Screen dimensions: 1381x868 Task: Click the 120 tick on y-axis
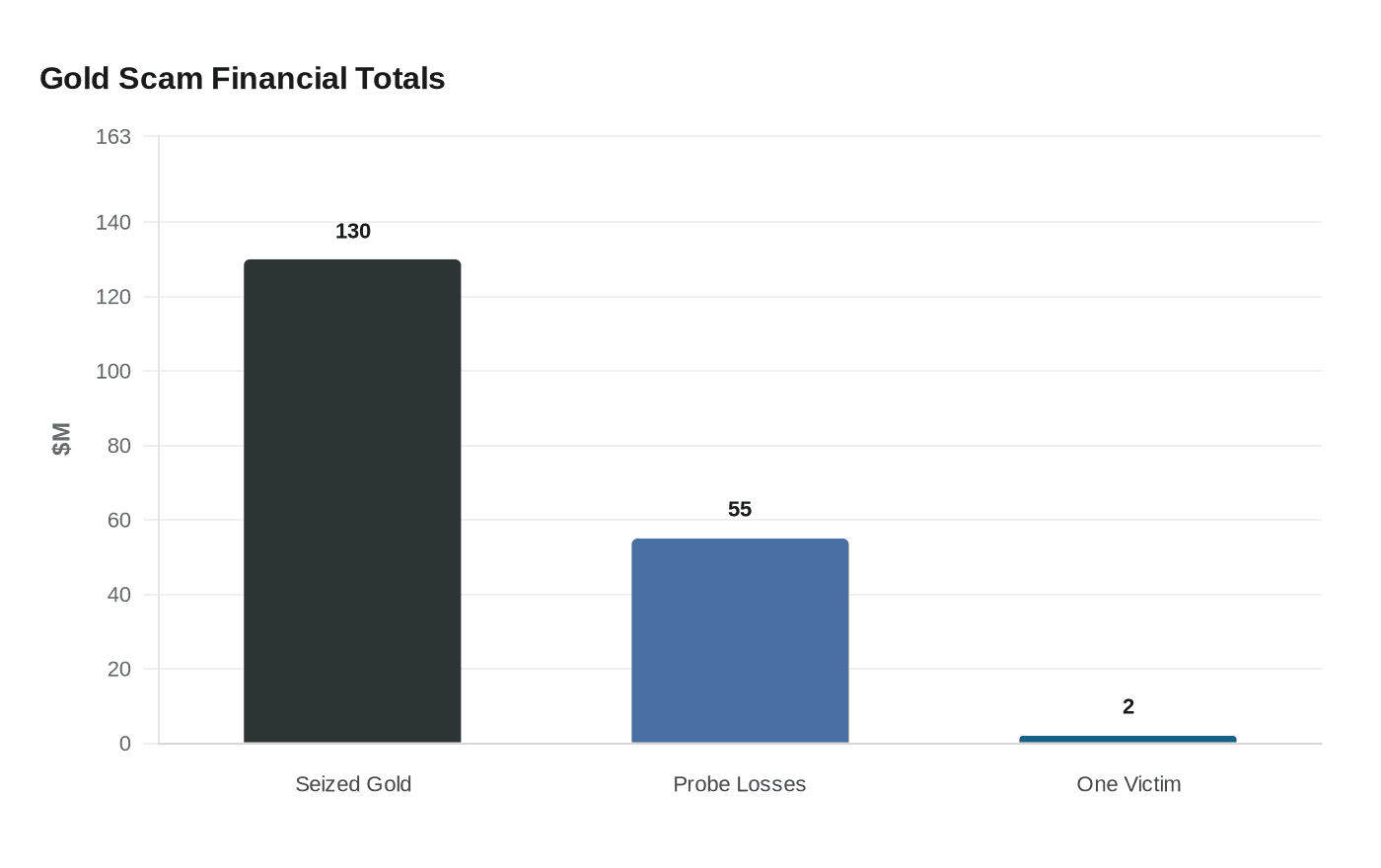click(113, 297)
